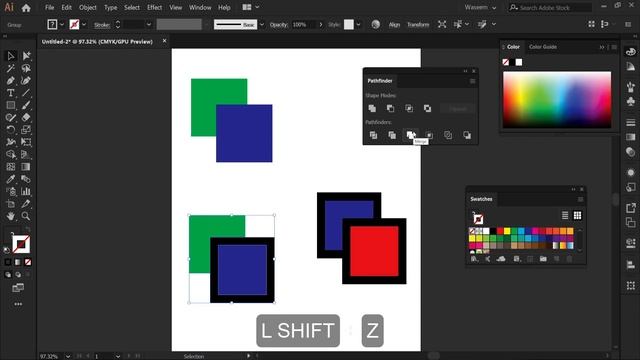Viewport: 640px width, 360px height.
Task: Click the Merge pathfinder icon
Action: [411, 135]
